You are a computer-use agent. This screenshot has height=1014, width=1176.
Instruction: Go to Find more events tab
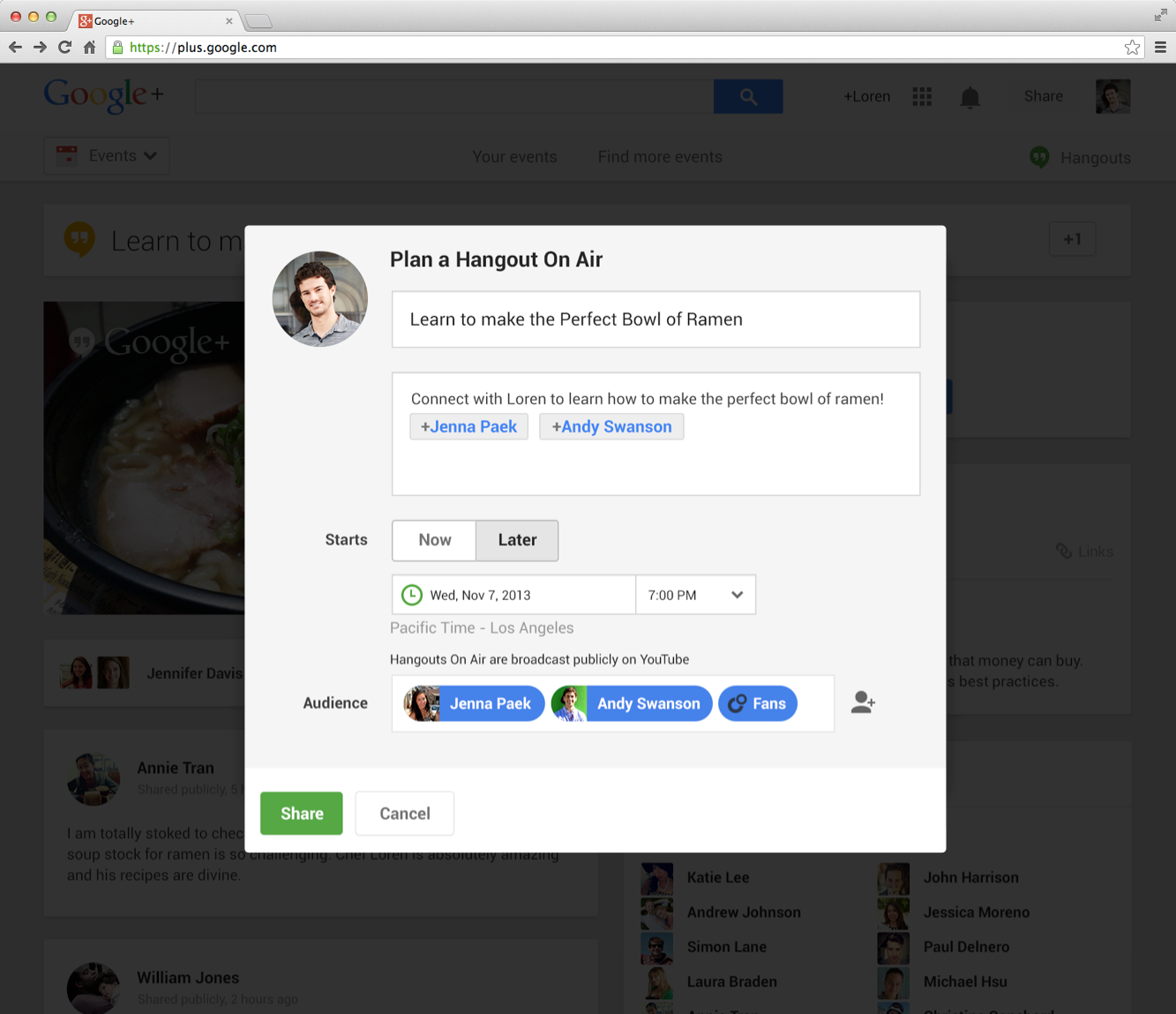coord(660,157)
